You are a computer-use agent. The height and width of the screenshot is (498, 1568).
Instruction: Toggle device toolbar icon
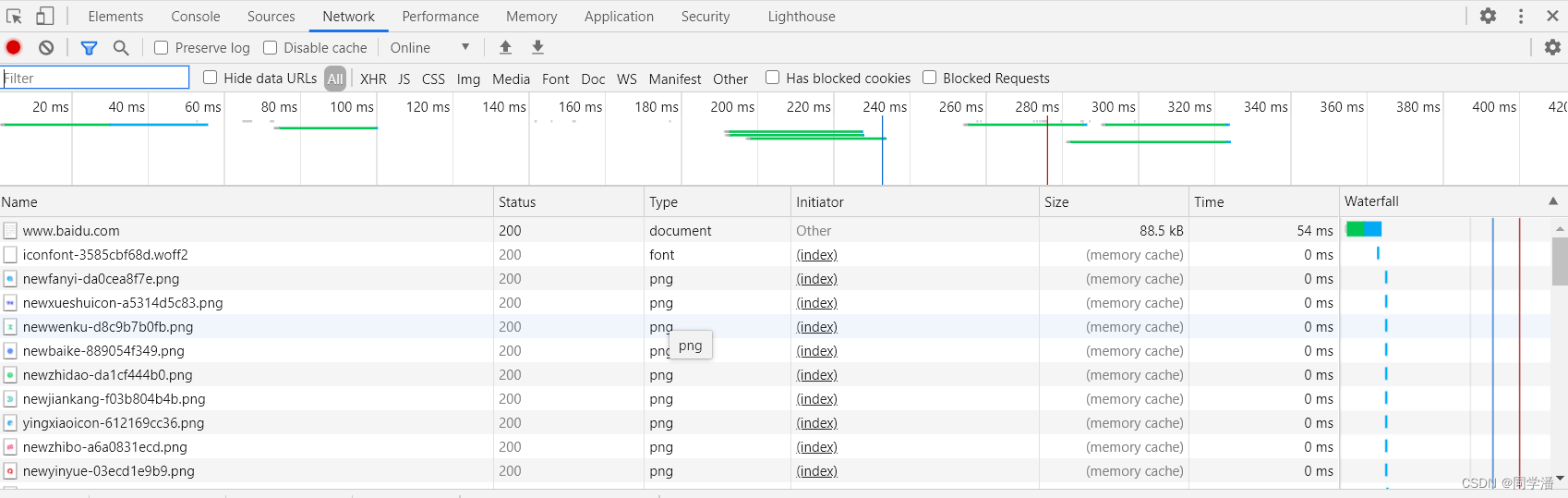44,16
